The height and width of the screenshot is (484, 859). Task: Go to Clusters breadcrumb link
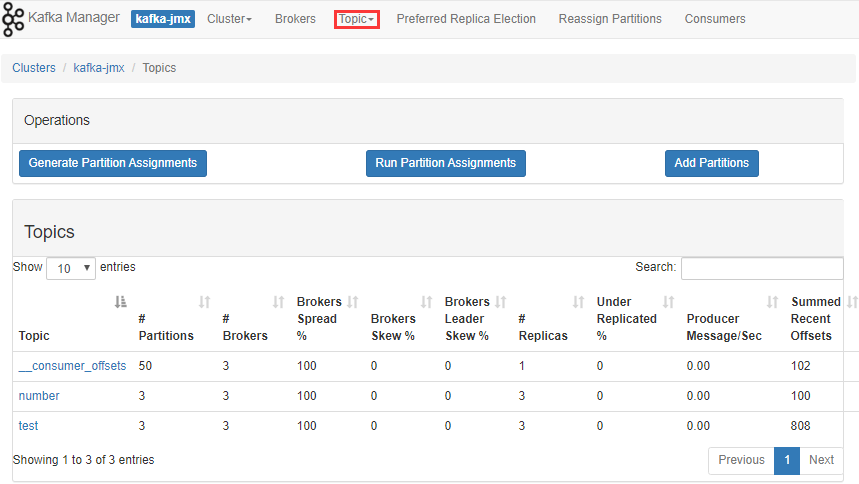(x=34, y=68)
